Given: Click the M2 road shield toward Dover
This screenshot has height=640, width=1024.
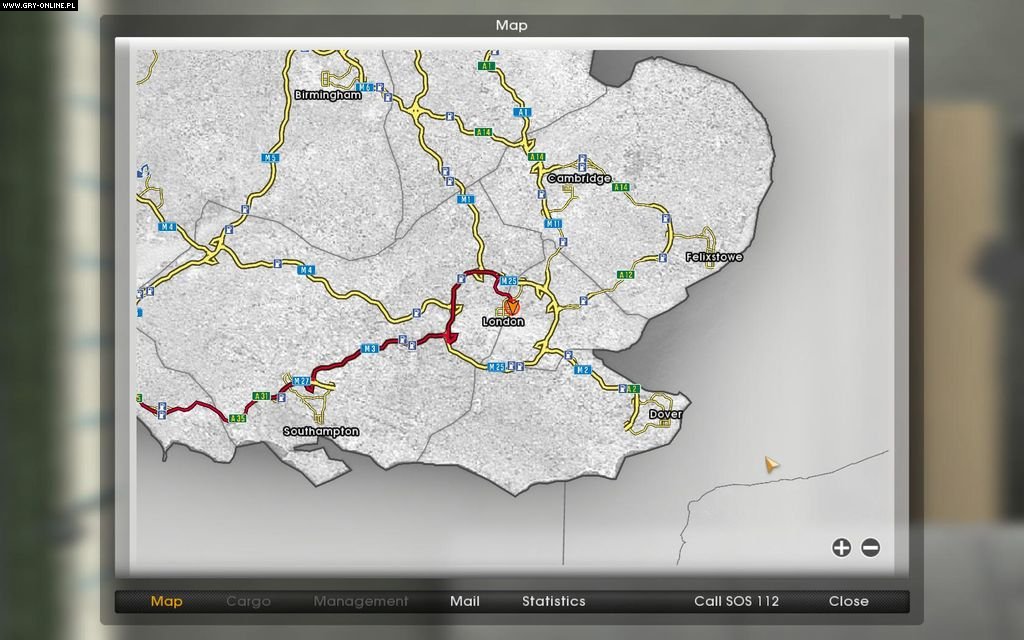Looking at the screenshot, I should point(582,370).
